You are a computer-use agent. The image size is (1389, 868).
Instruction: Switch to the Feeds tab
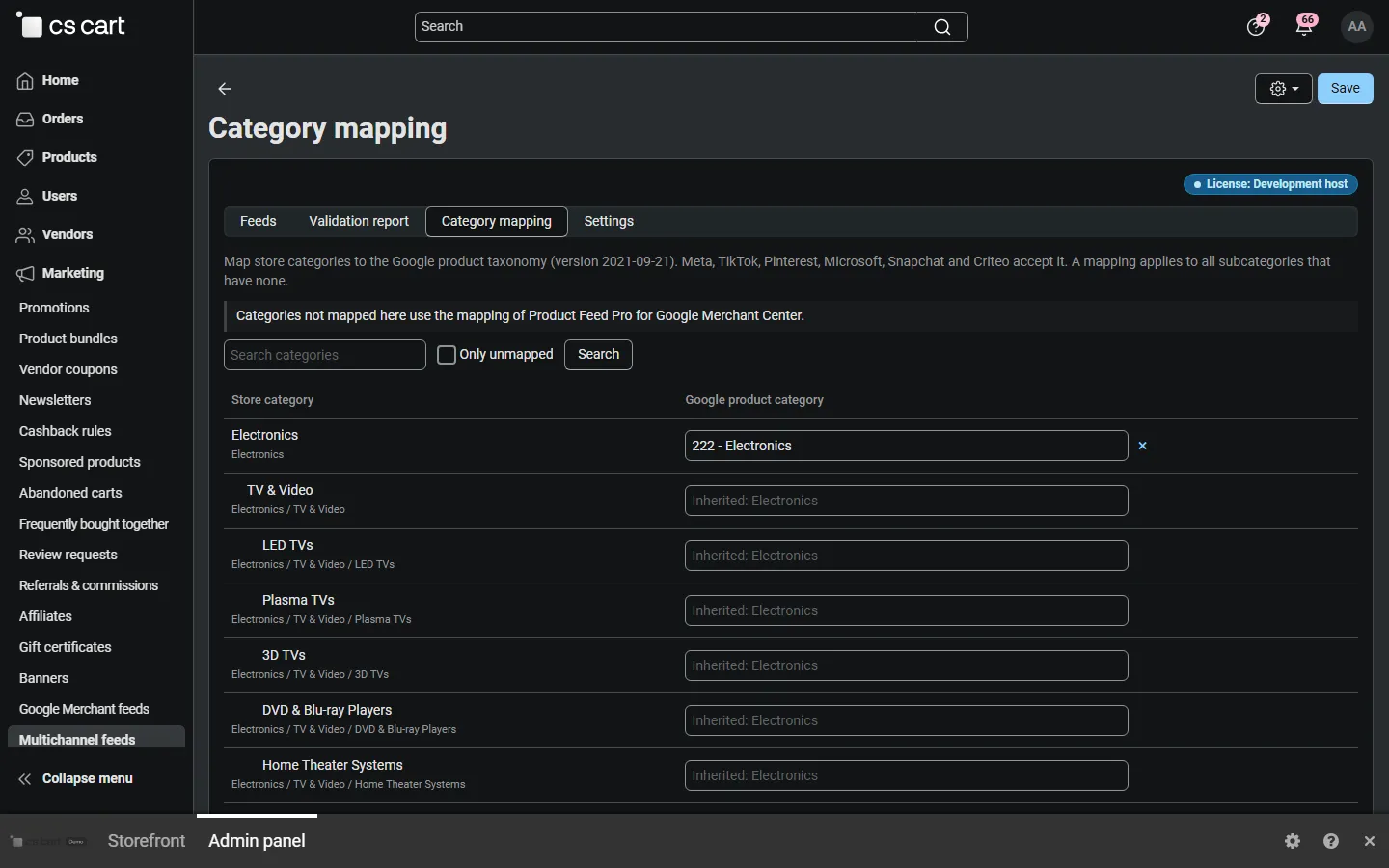259,221
